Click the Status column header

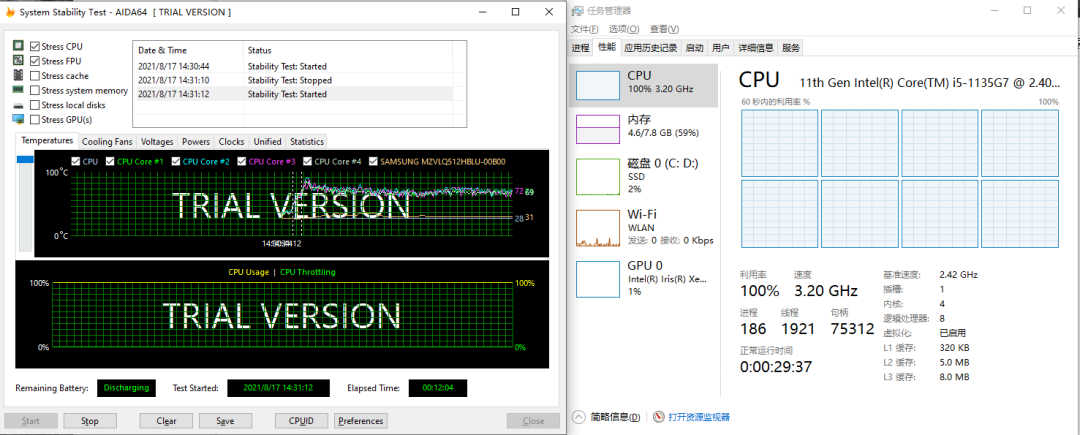click(x=348, y=50)
